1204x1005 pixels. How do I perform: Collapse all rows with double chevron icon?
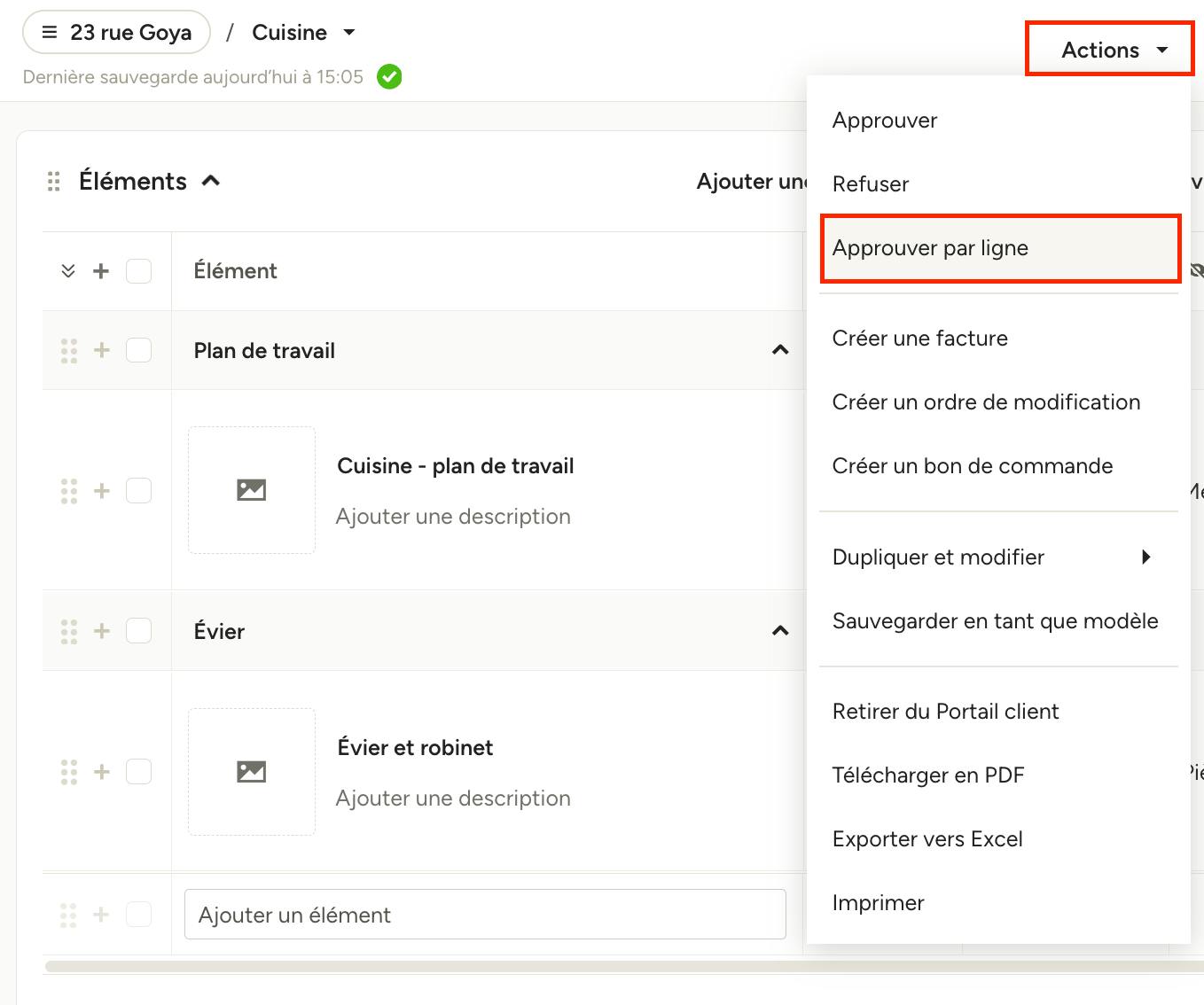pos(68,271)
